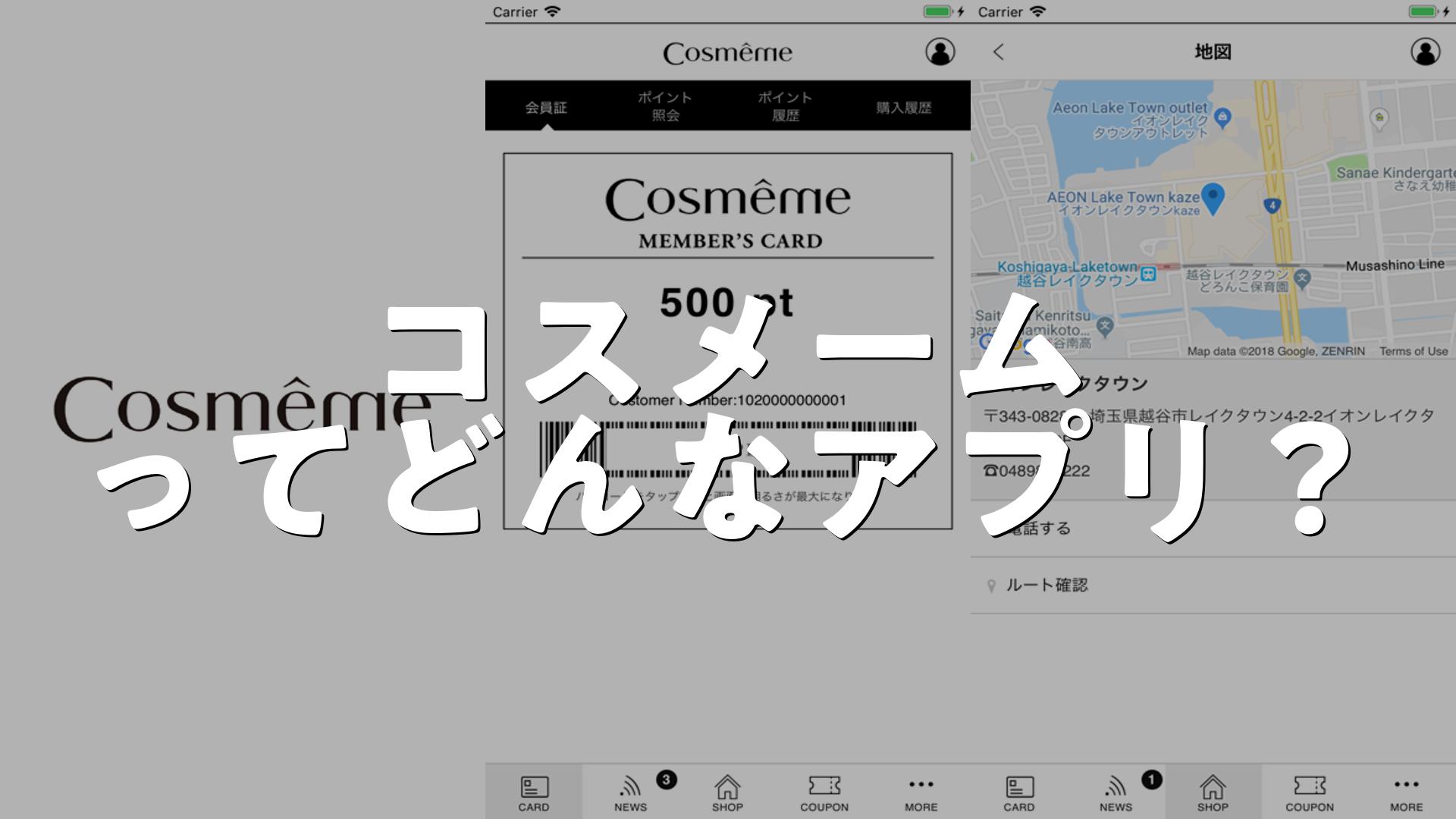Tap MEMBER'S CARD heading
1456x819 pixels.
(730, 241)
